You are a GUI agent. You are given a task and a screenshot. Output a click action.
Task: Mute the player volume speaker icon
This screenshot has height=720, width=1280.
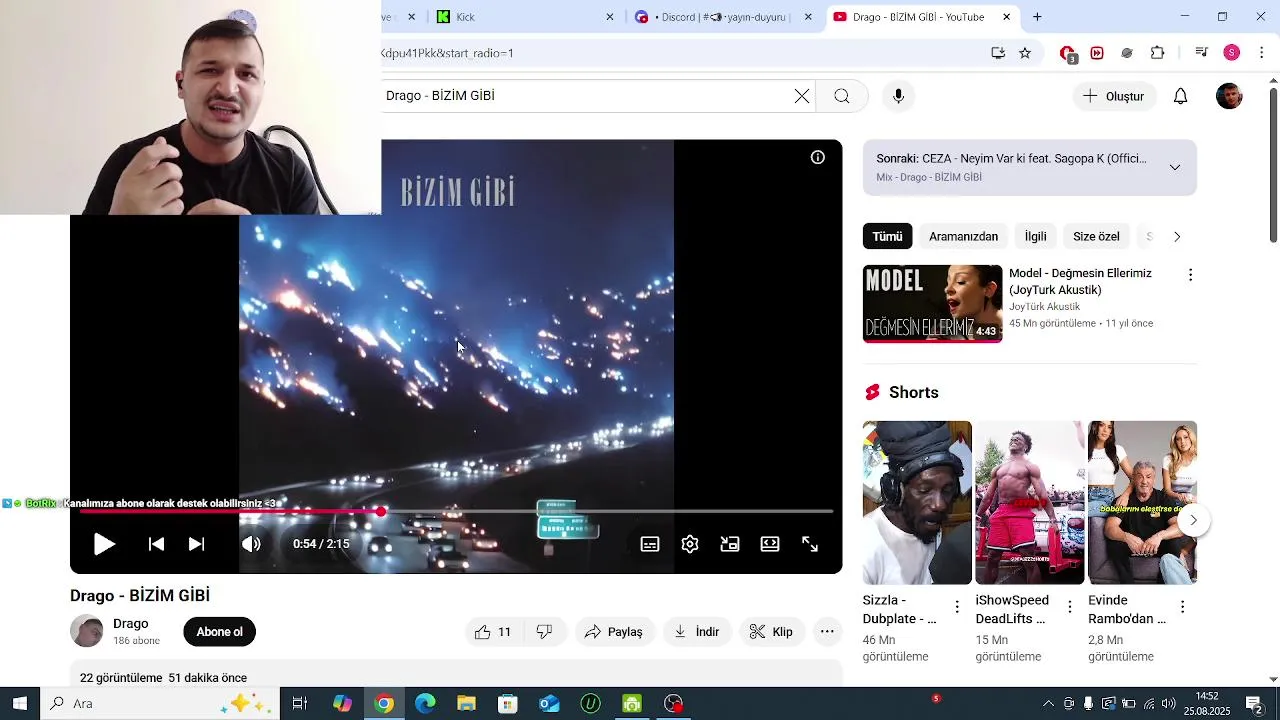[251, 544]
